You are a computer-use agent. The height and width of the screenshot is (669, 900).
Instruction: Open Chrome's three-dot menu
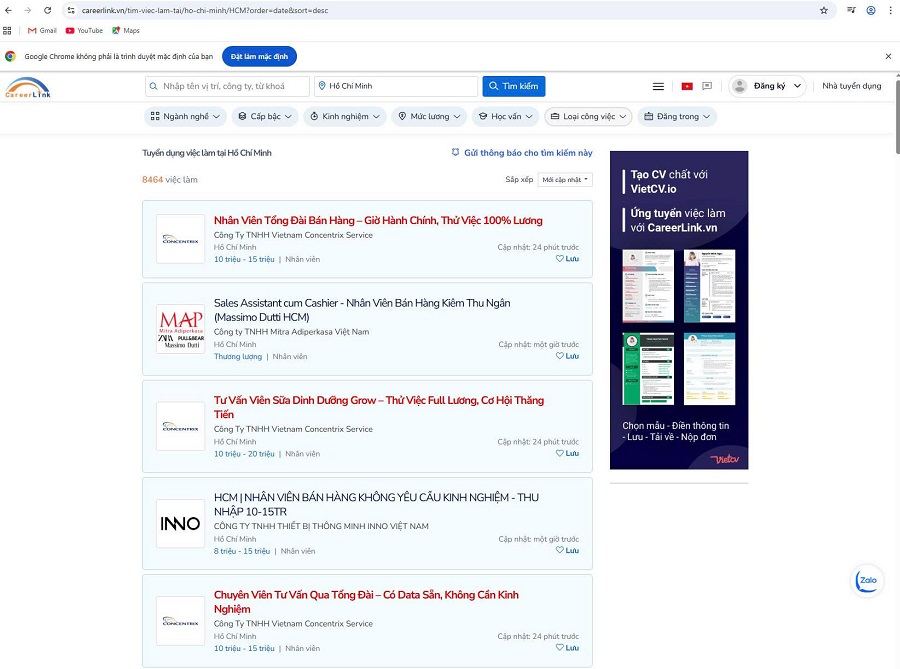tap(891, 10)
